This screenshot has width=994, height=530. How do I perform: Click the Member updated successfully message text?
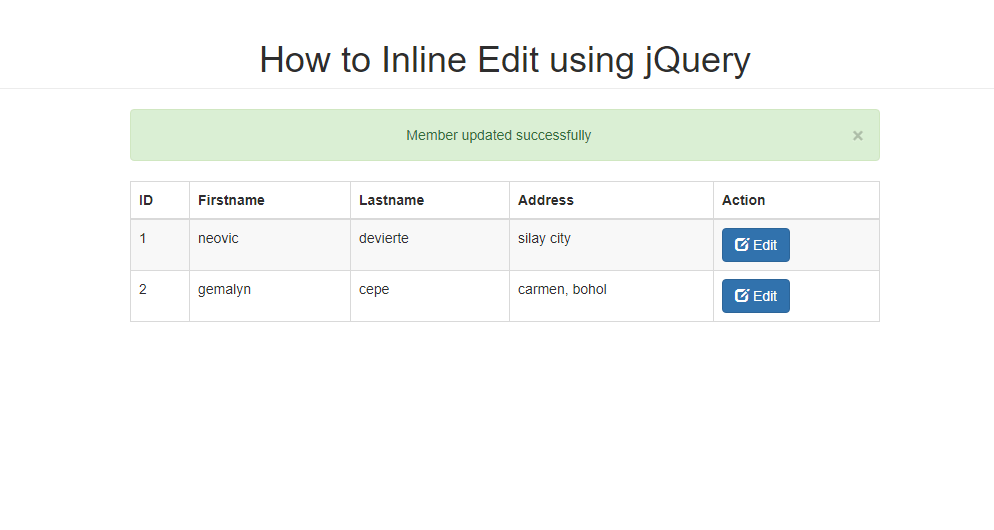click(498, 136)
